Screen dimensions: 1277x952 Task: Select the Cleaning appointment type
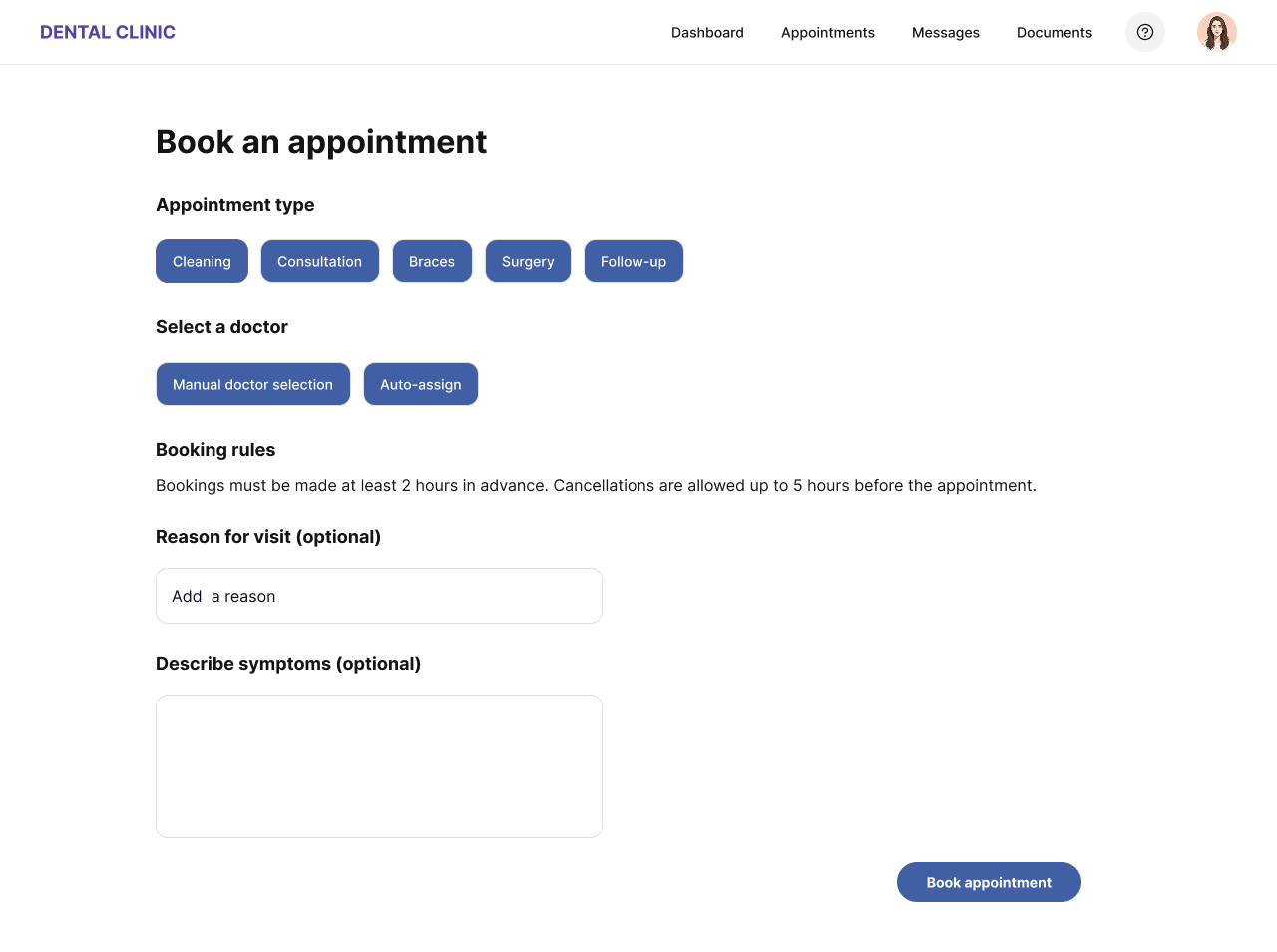(x=202, y=261)
